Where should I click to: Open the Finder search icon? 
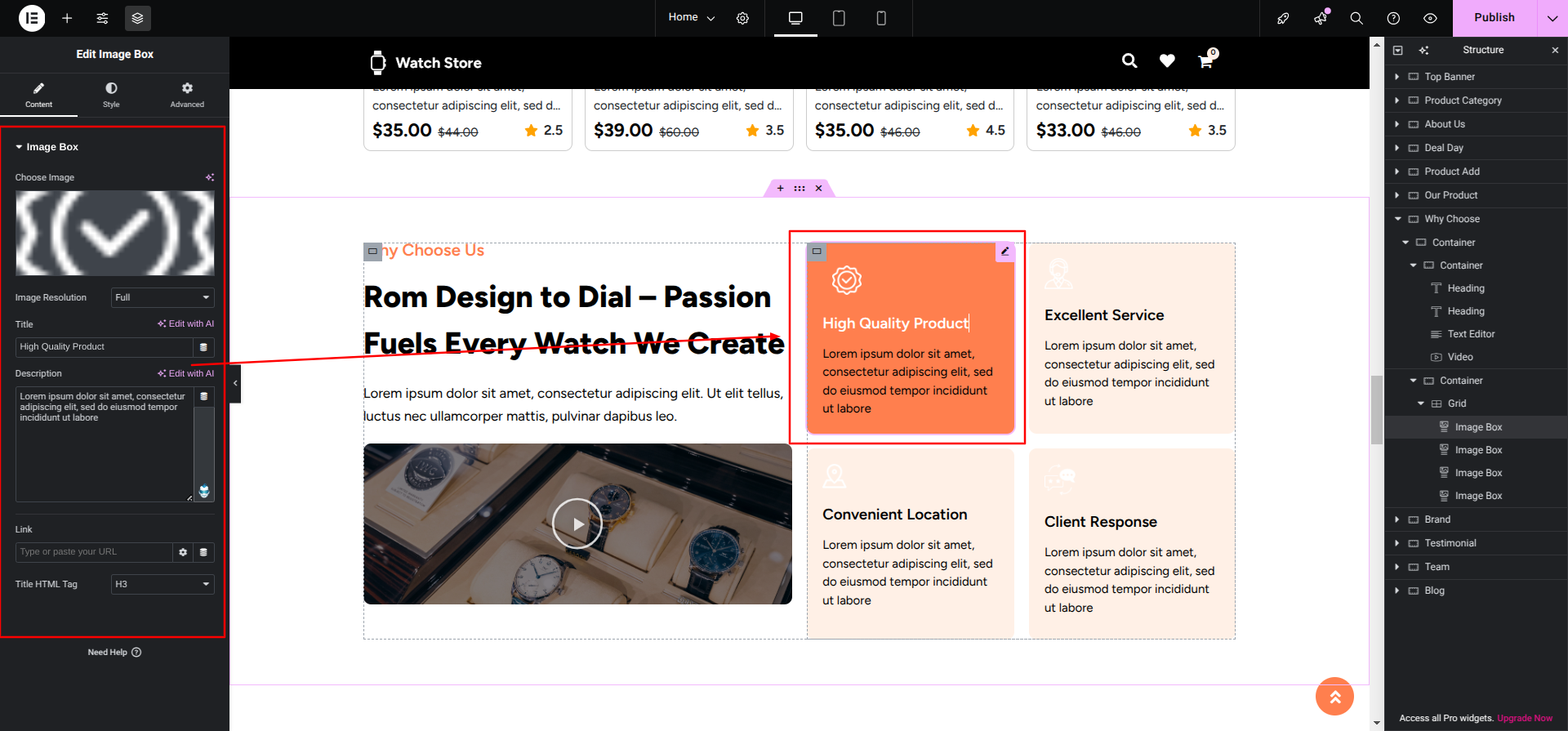[x=1356, y=18]
